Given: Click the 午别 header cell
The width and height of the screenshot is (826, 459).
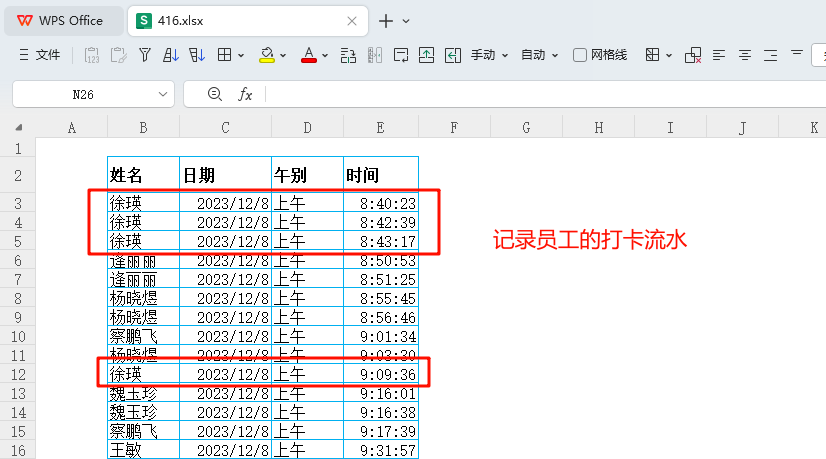Looking at the screenshot, I should (308, 175).
